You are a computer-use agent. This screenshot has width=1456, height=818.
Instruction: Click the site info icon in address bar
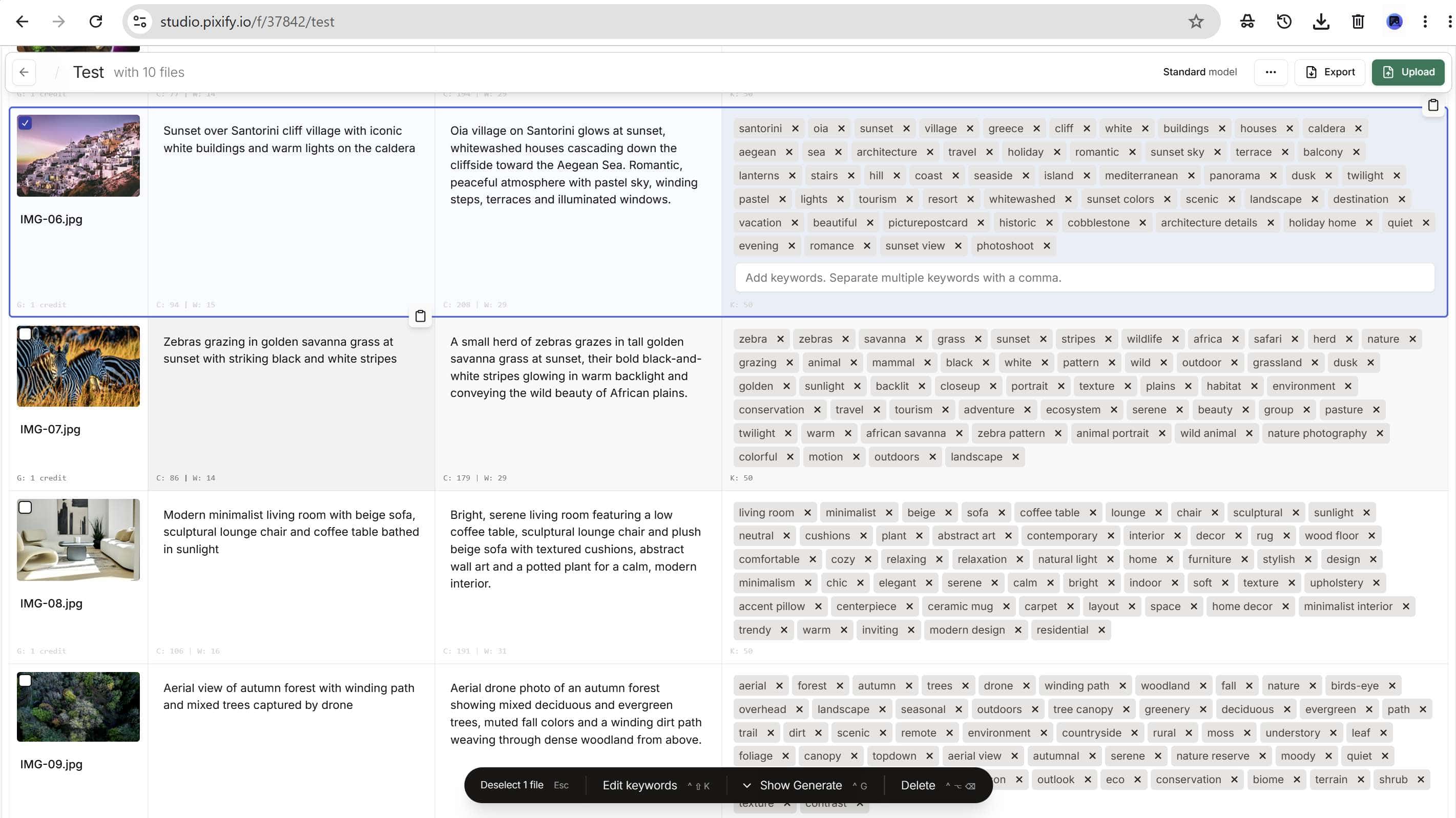point(140,22)
